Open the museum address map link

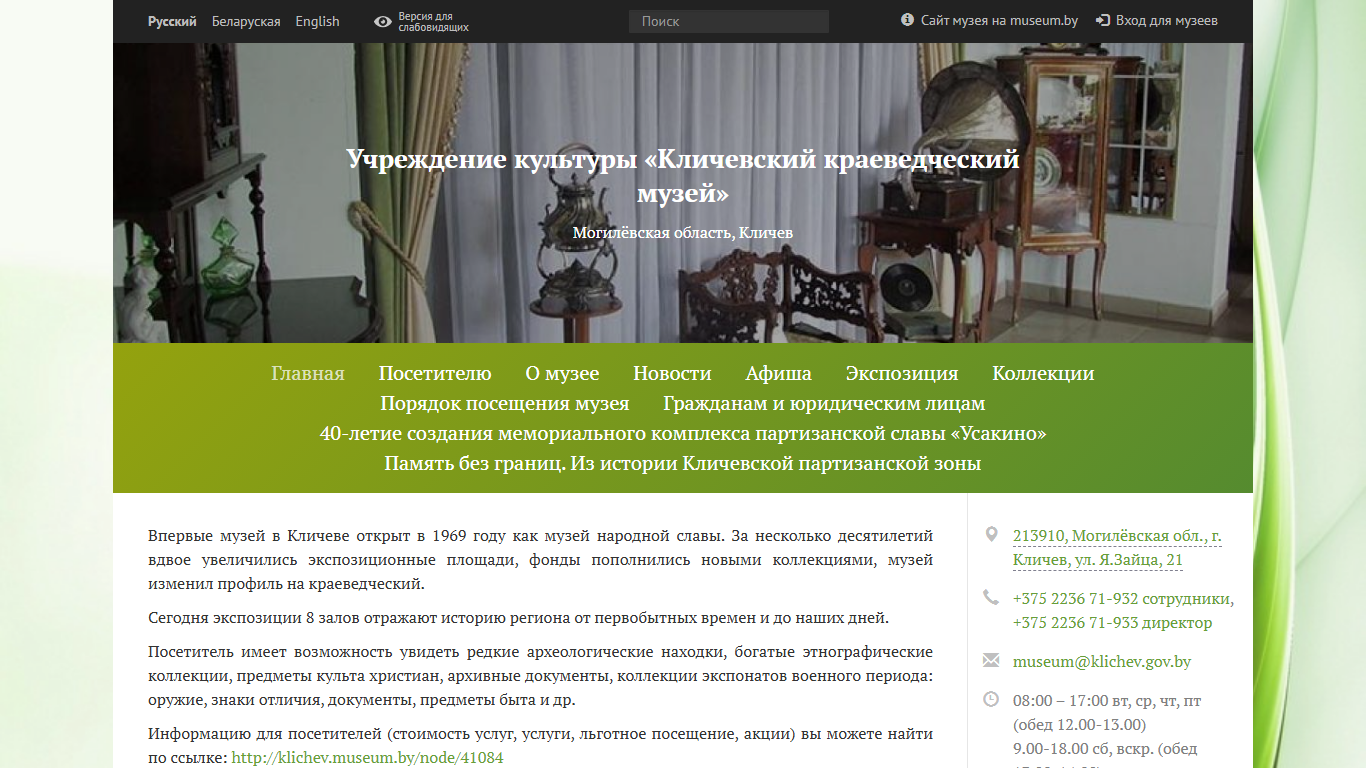tap(1117, 548)
